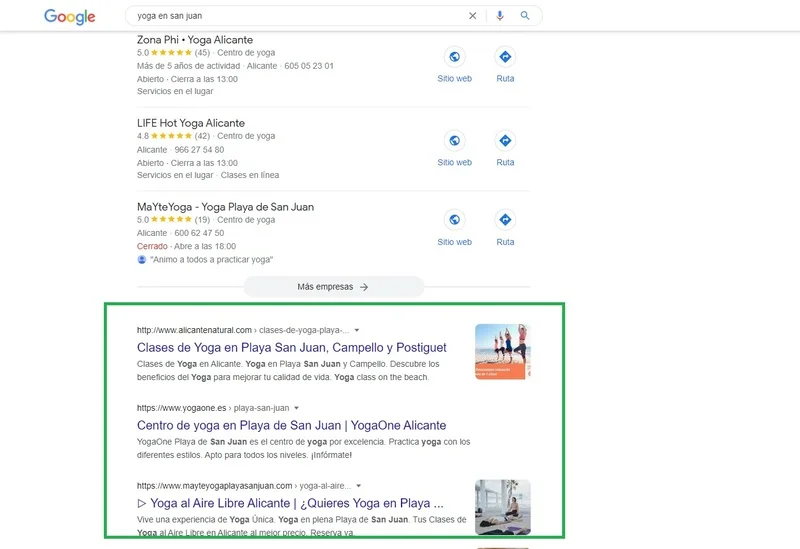Screen dimensions: 800x549
Task: Click the beach yoga thumbnail image
Action: (x=502, y=351)
